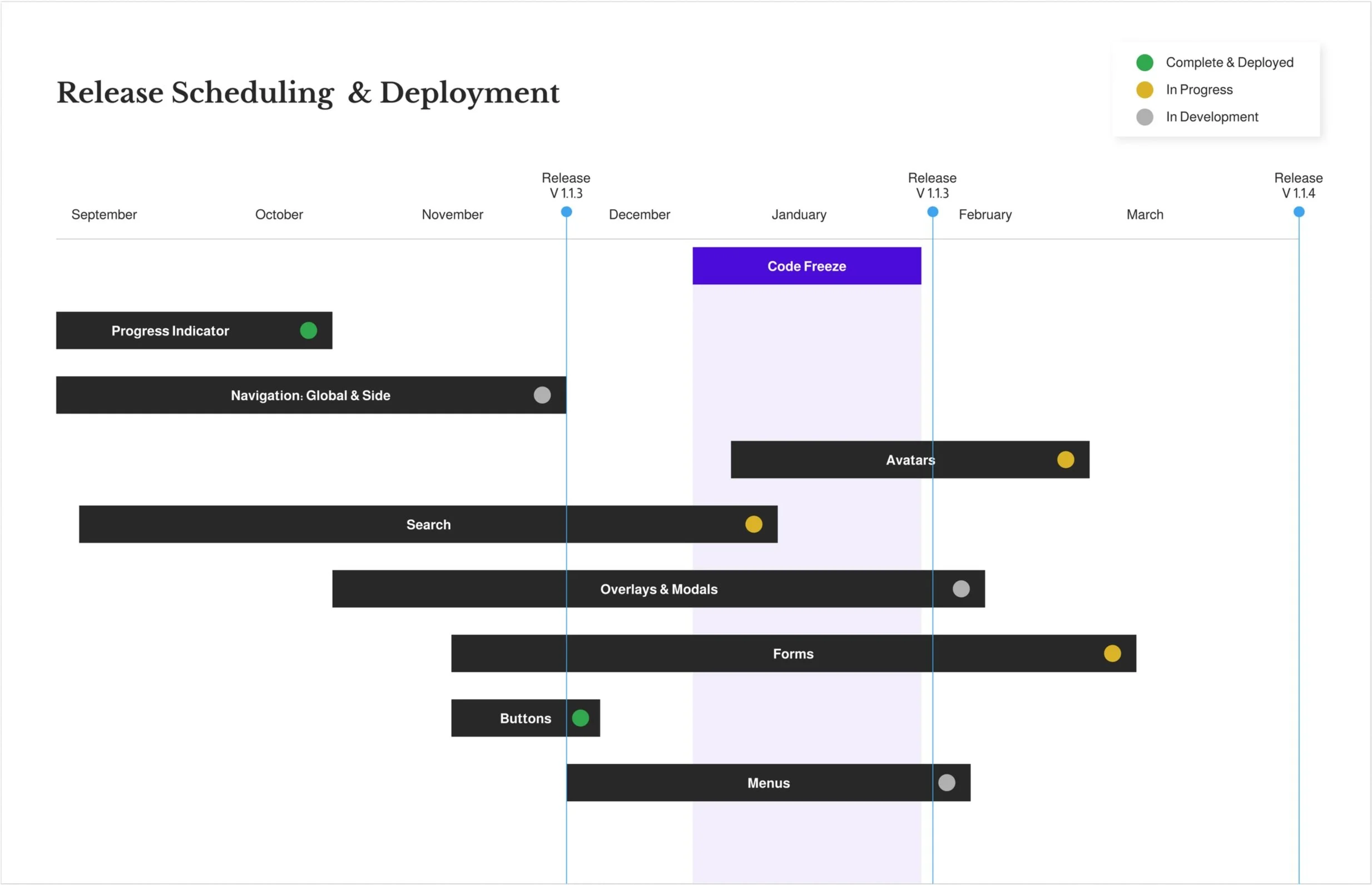Click the gray dot on Overlays & Modals
Screen dimensions: 1372x885
click(x=960, y=589)
